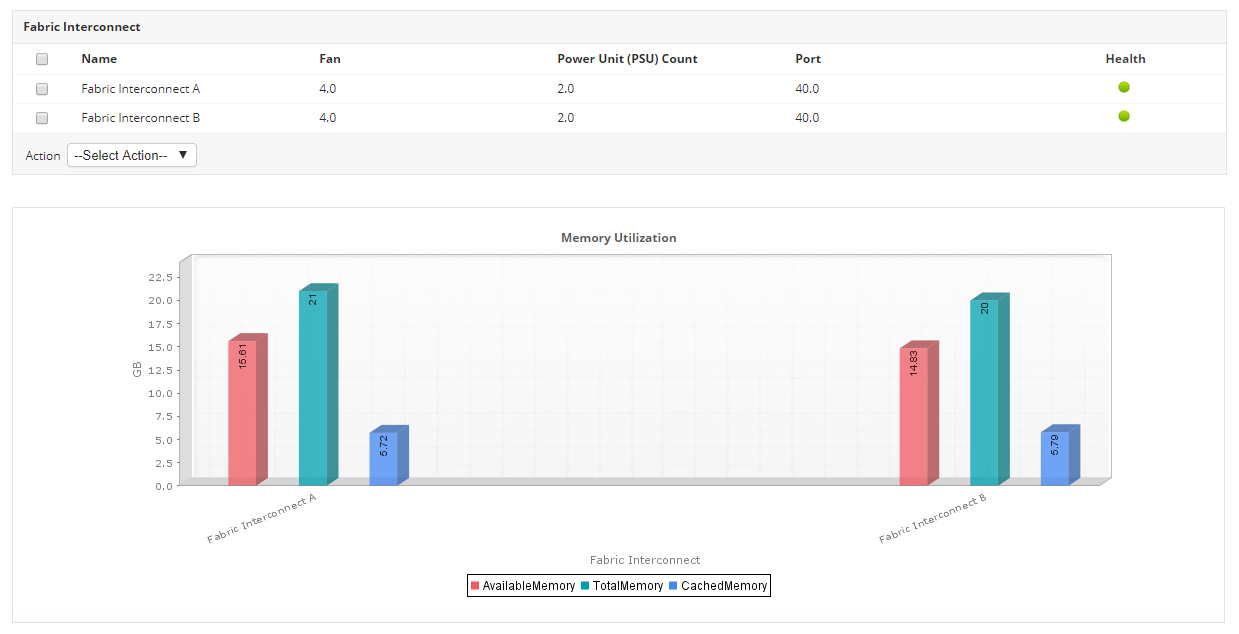
Task: Toggle the select-all checkbox in table header
Action: pos(42,59)
